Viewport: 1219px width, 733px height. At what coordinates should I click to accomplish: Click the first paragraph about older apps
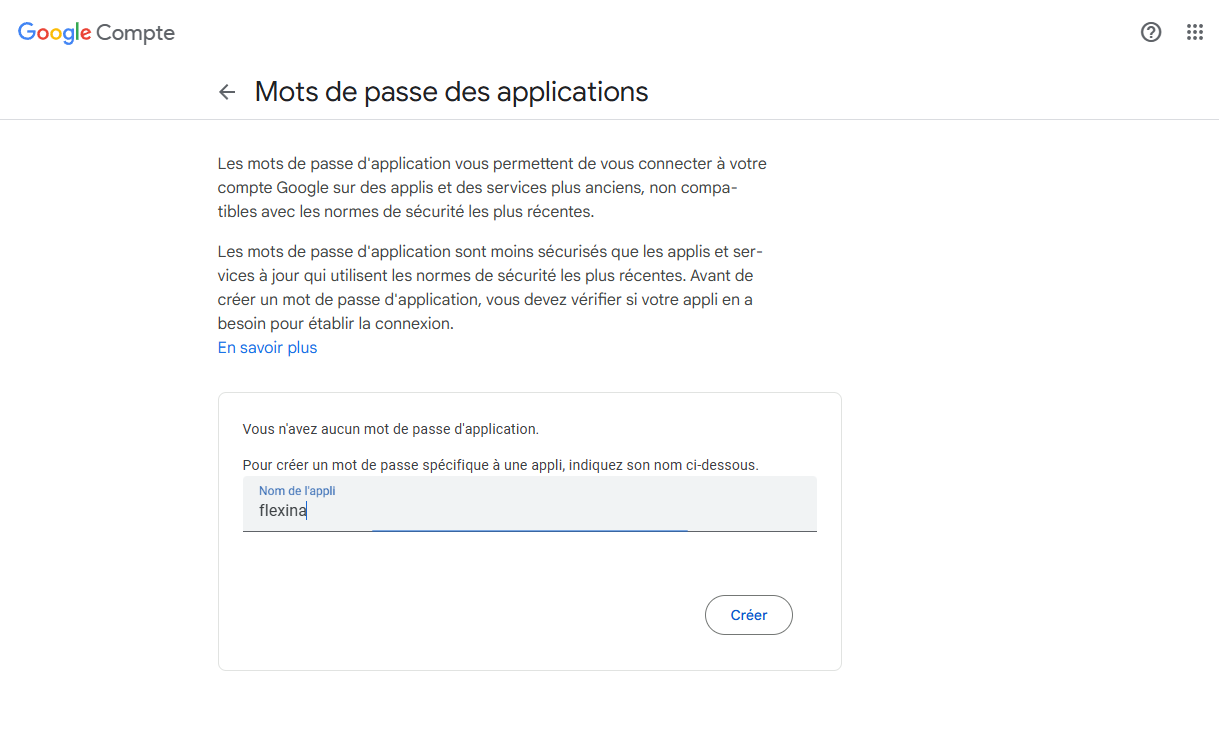click(x=492, y=187)
